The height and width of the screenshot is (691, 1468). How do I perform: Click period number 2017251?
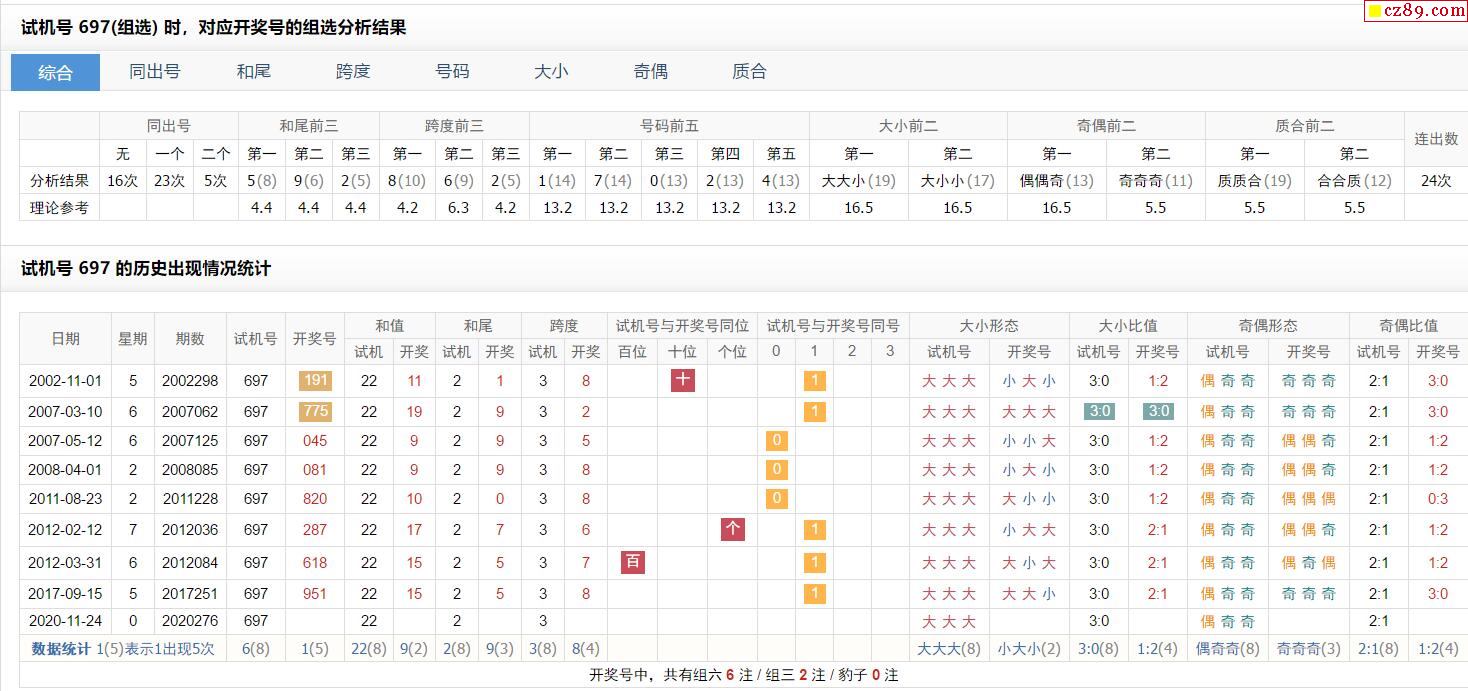click(x=190, y=594)
